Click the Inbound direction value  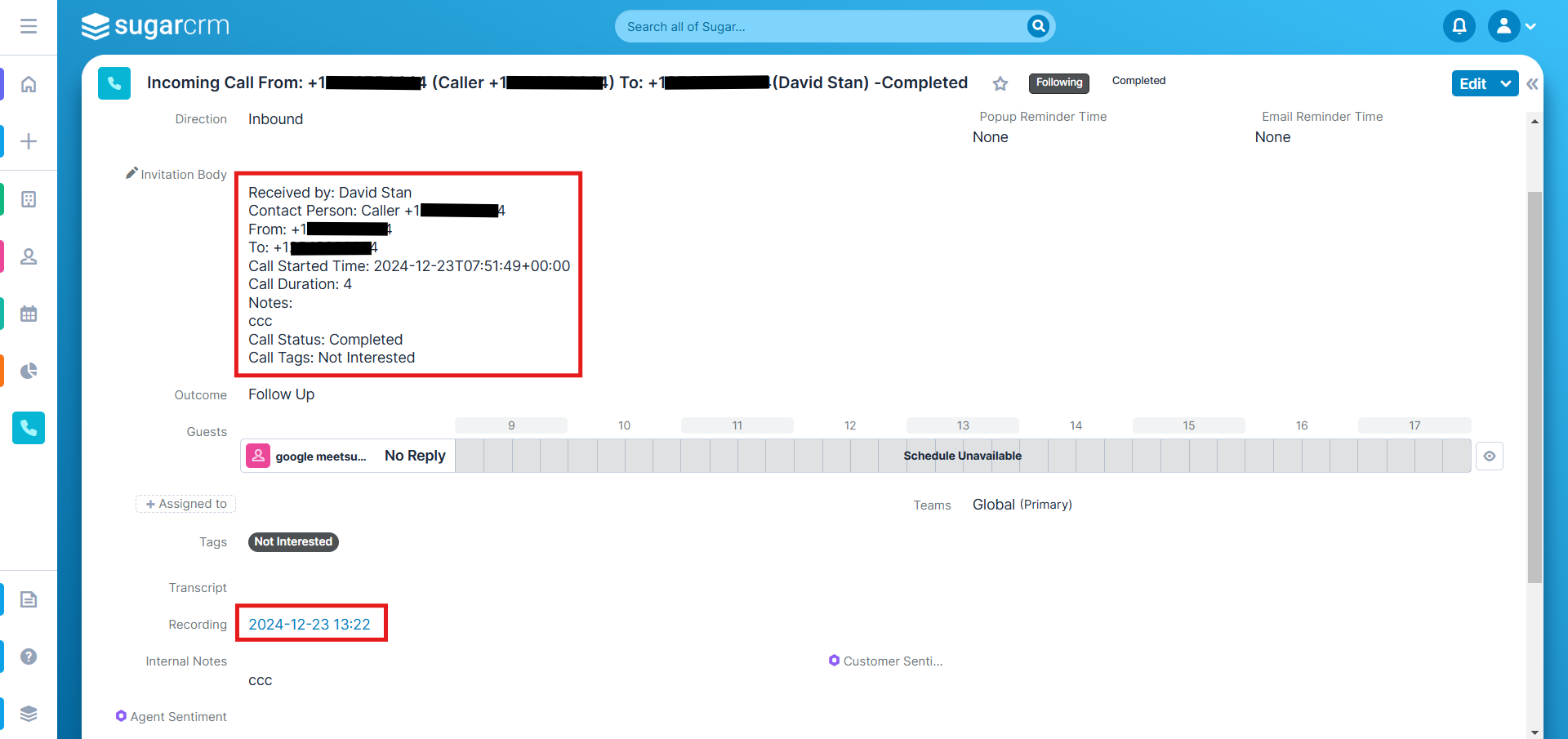(275, 119)
